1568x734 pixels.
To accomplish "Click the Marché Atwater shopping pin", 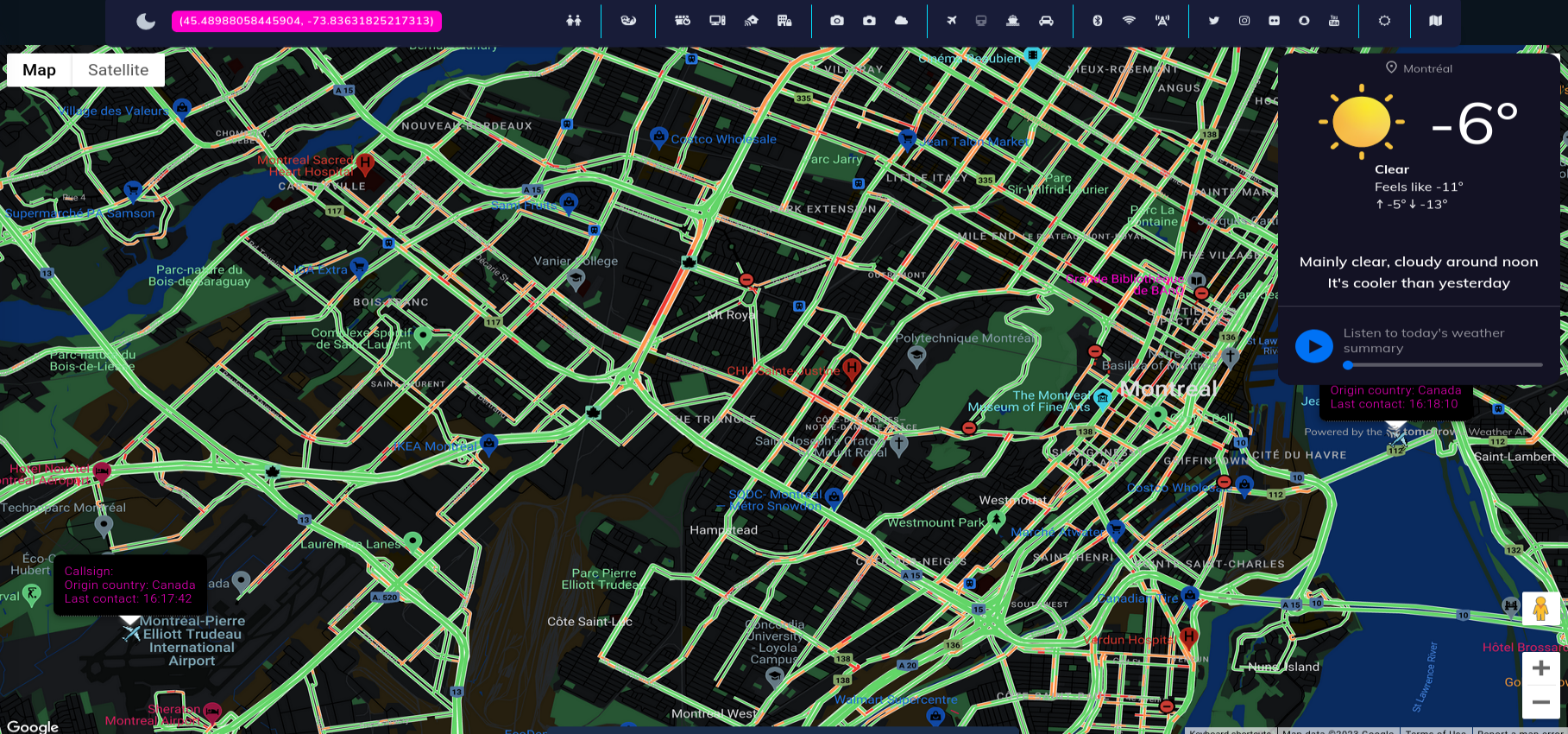I will point(1116,529).
